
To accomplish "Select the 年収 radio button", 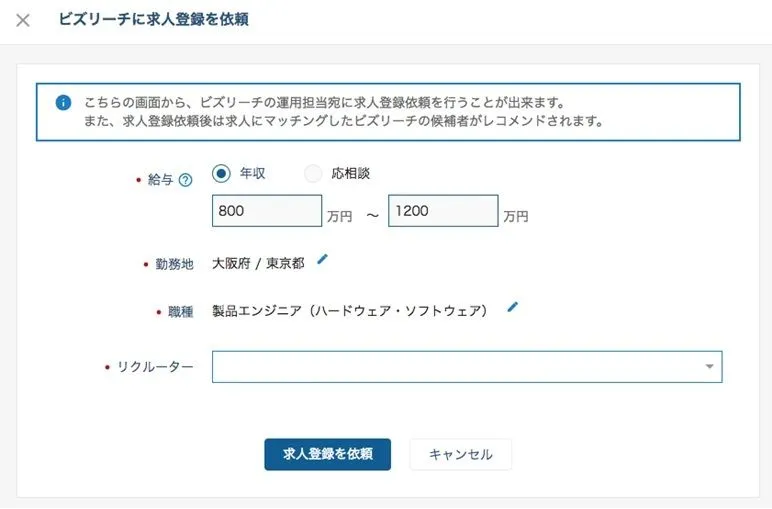I will tap(221, 173).
